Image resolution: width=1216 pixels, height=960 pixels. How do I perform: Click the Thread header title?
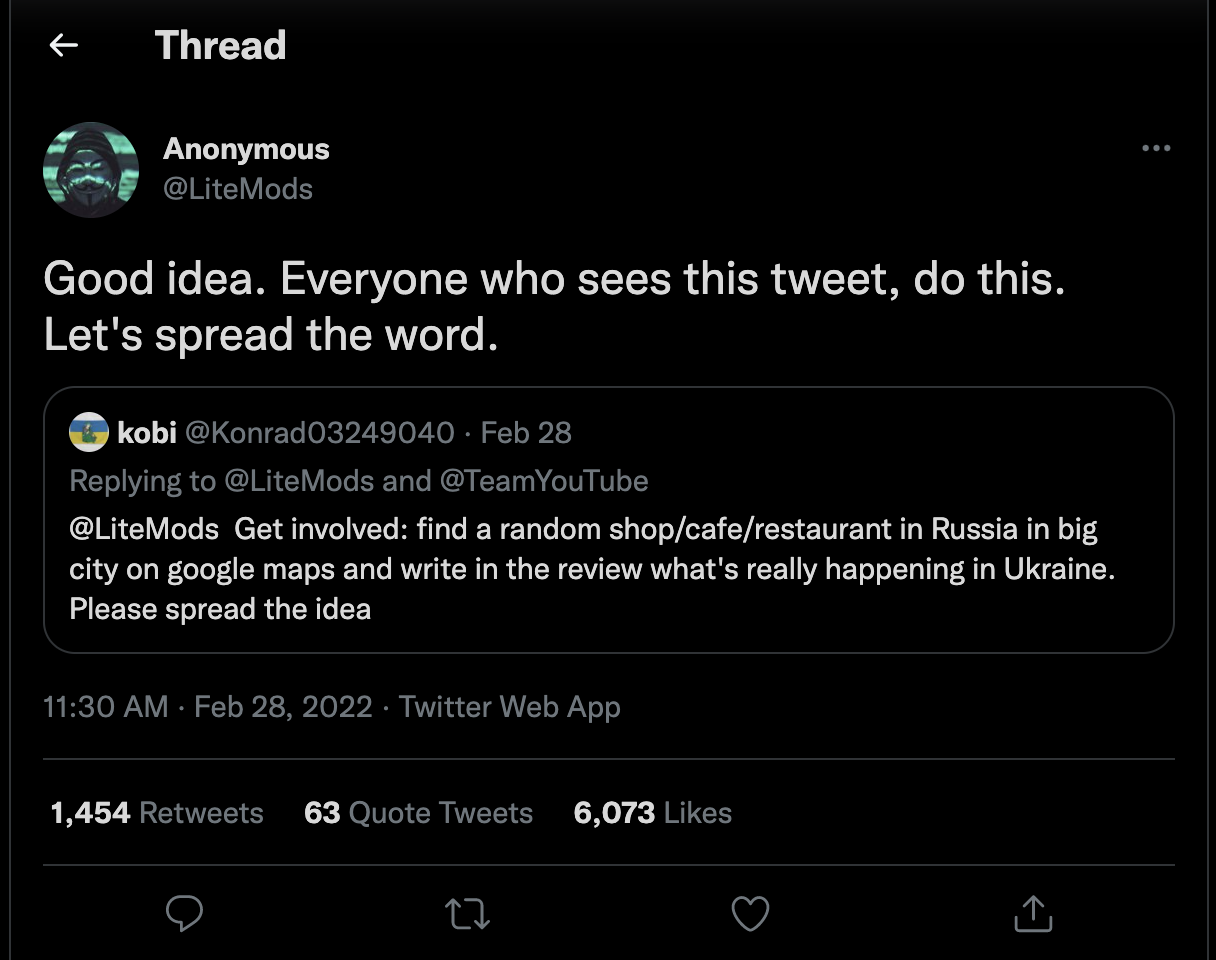pos(221,45)
